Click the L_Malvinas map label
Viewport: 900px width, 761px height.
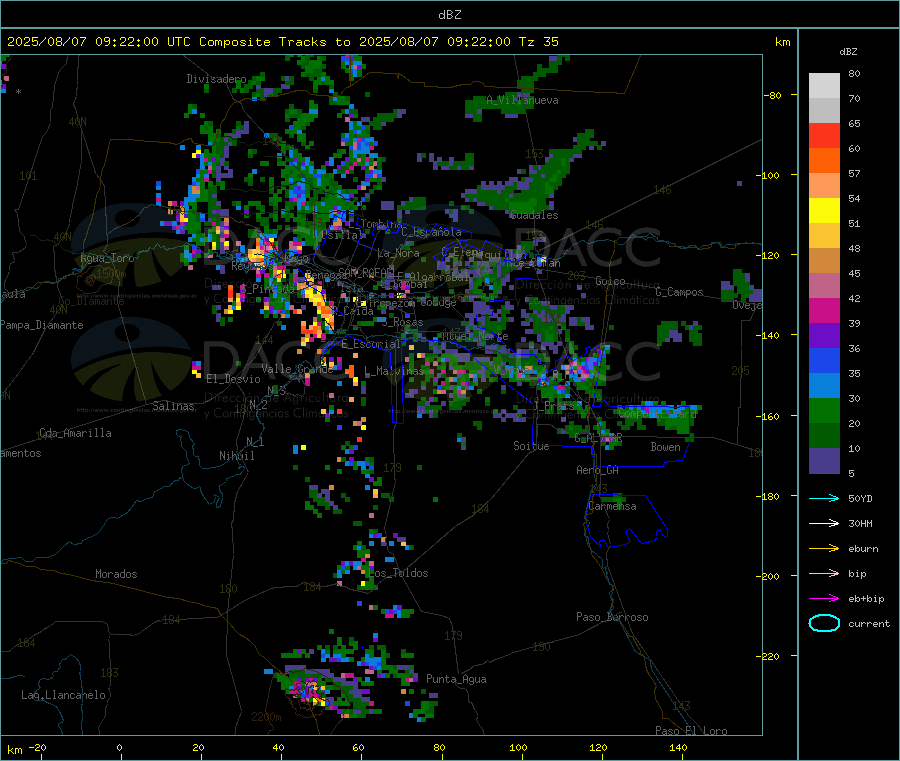click(393, 371)
